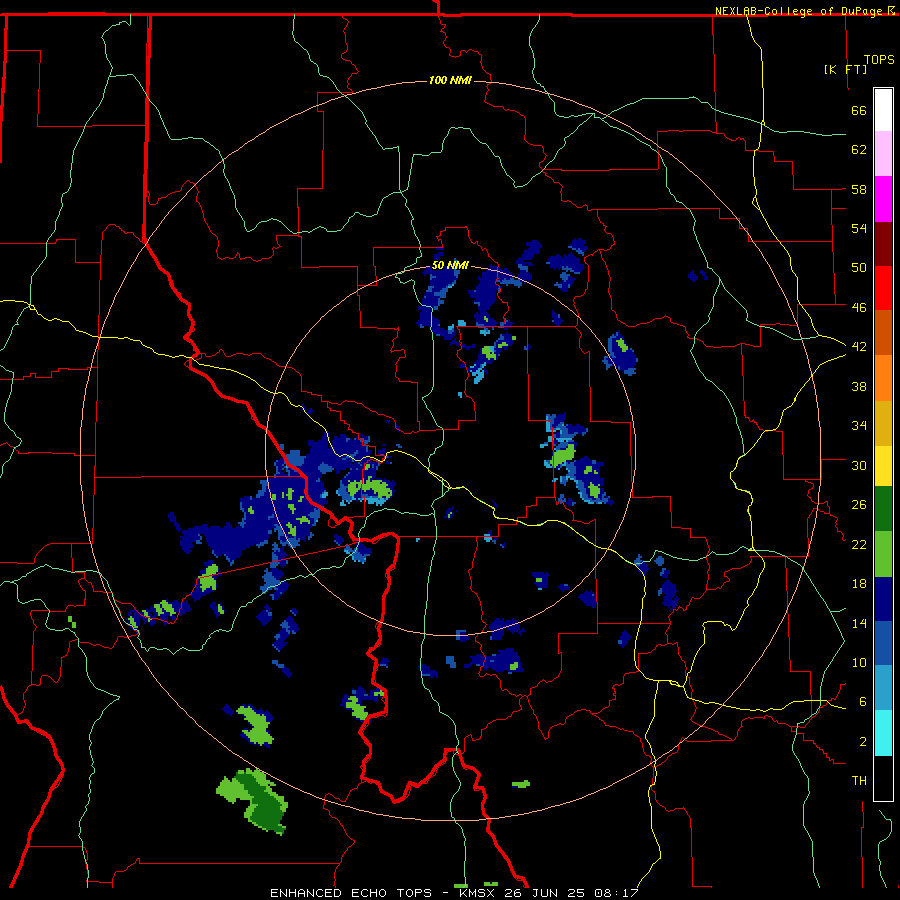This screenshot has height=900, width=900.
Task: Choose the navy blue legend swatch
Action: tap(883, 599)
